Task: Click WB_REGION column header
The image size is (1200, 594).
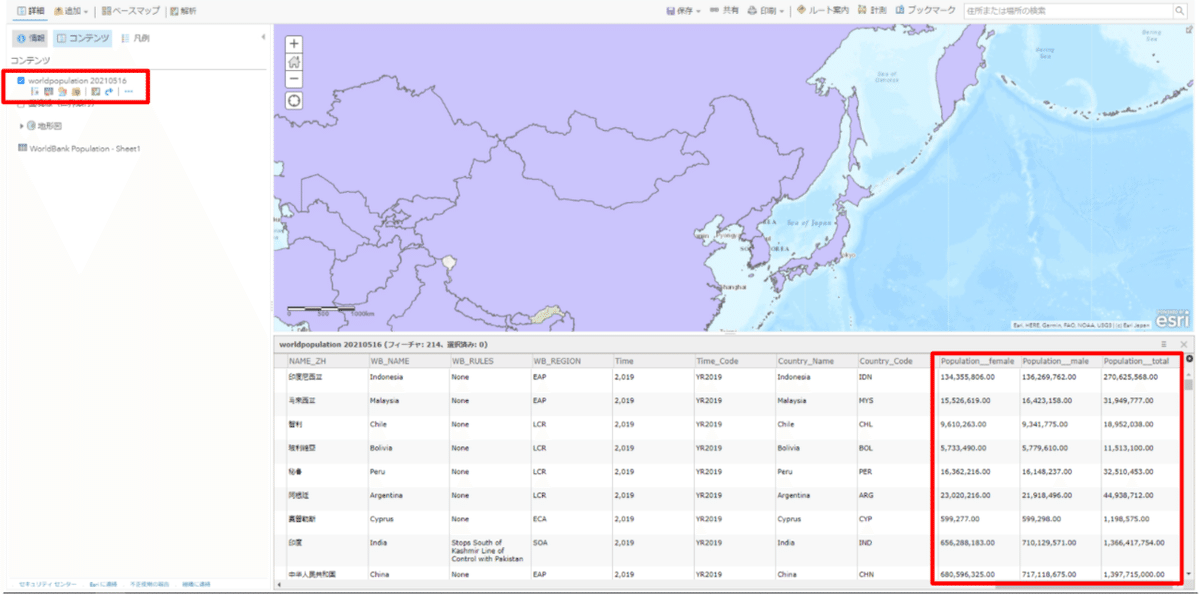Action: [x=571, y=360]
